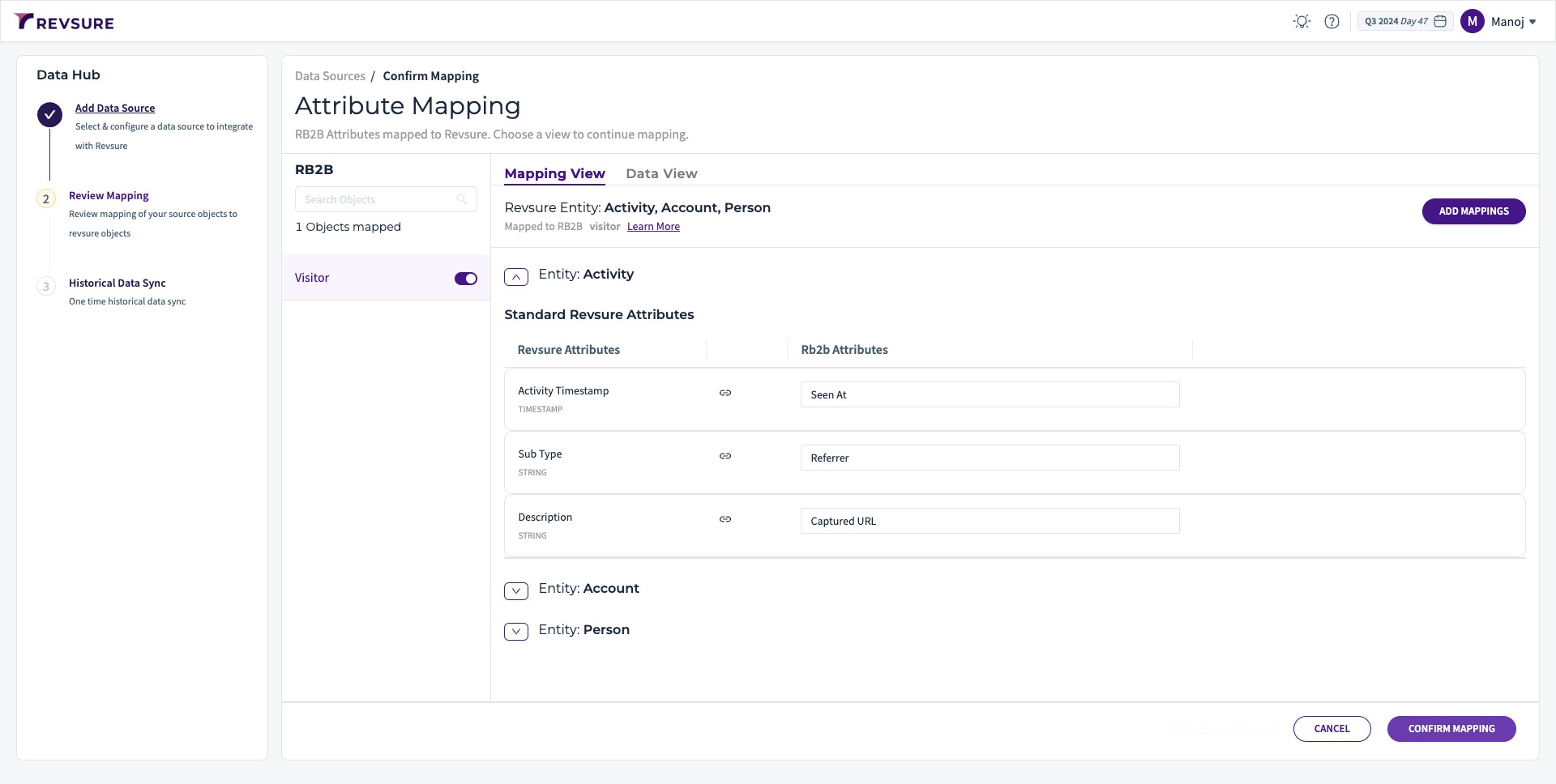Click Rb2b Attributes column header
Image resolution: width=1556 pixels, height=784 pixels.
tap(844, 350)
